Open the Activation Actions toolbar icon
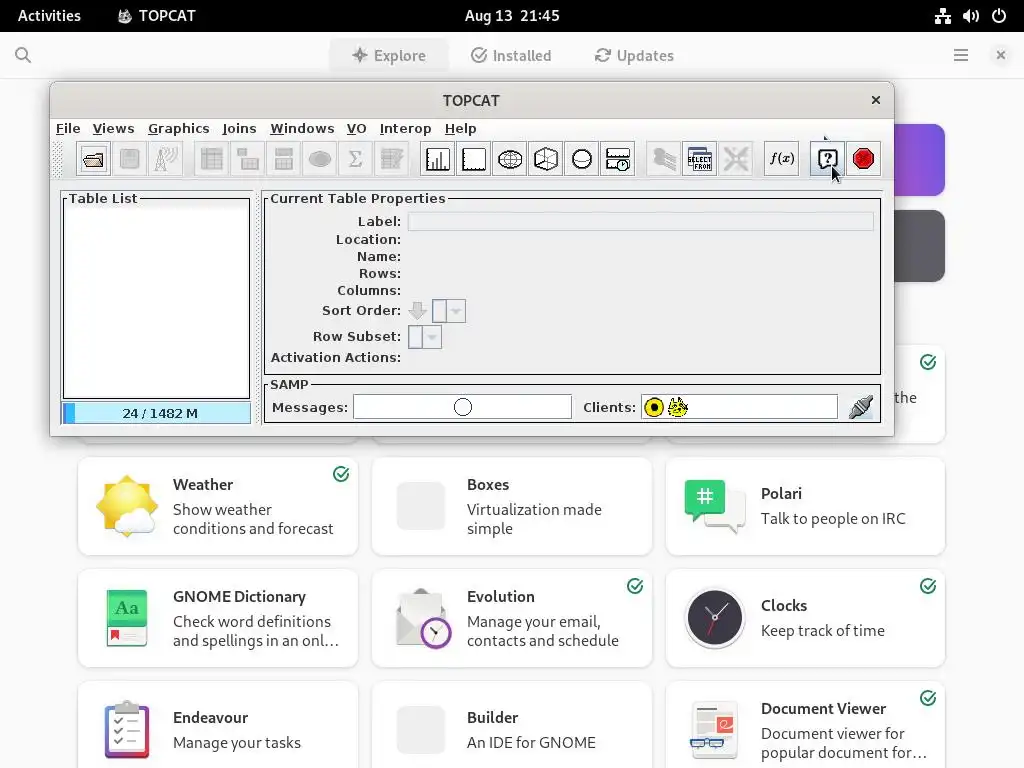1024x768 pixels. (391, 159)
